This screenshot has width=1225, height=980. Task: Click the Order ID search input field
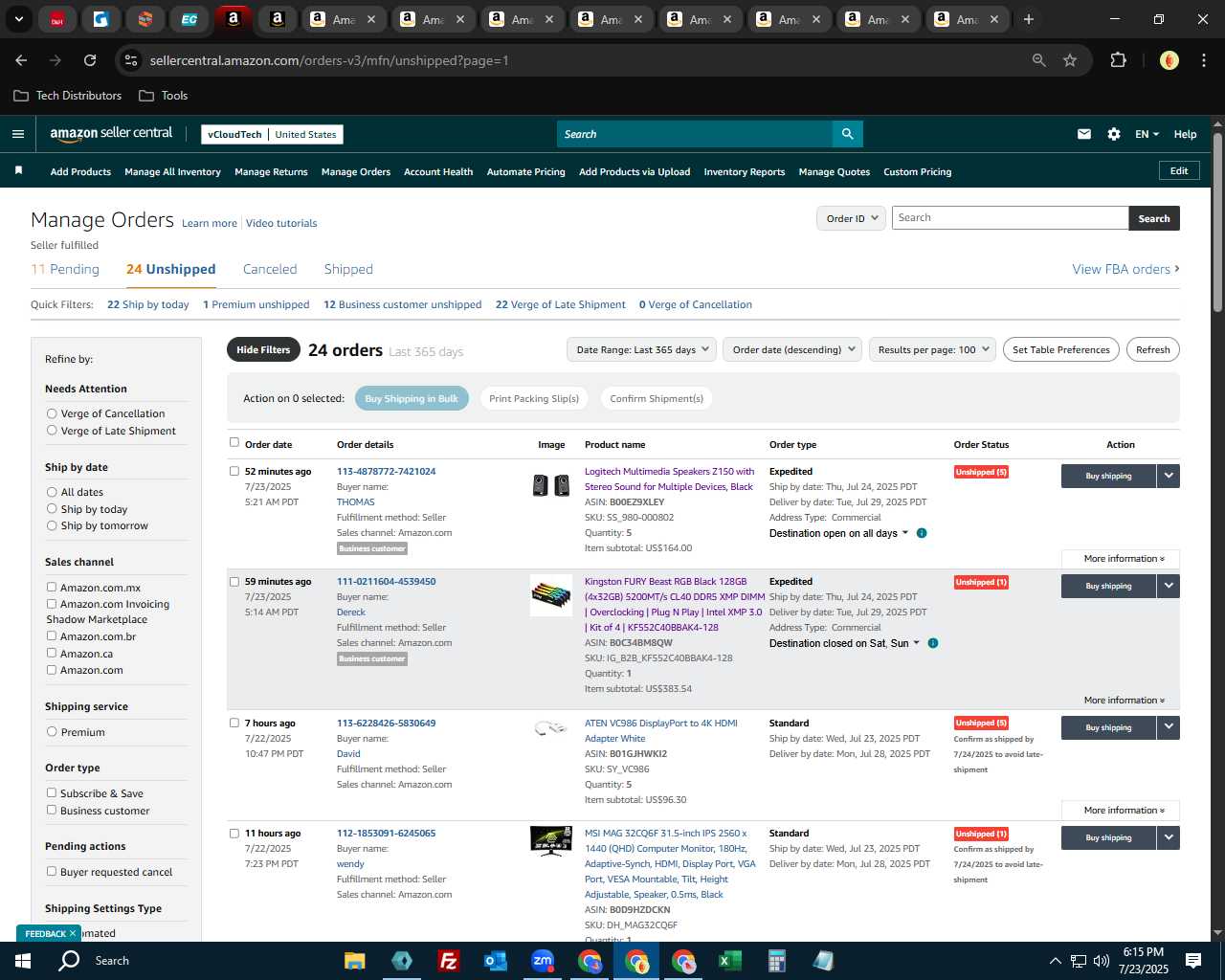coord(1010,218)
